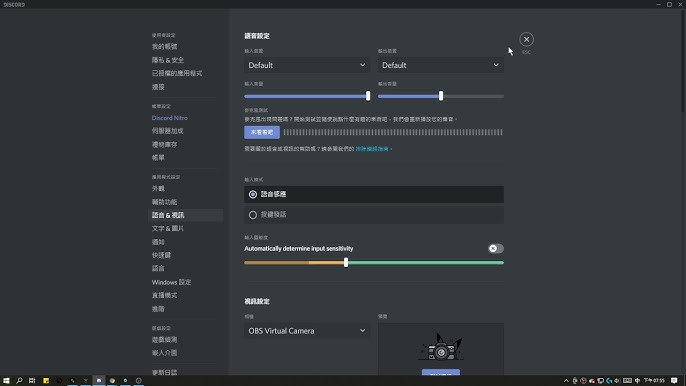
Task: Click the 中 input method indicator
Action: coord(637,381)
